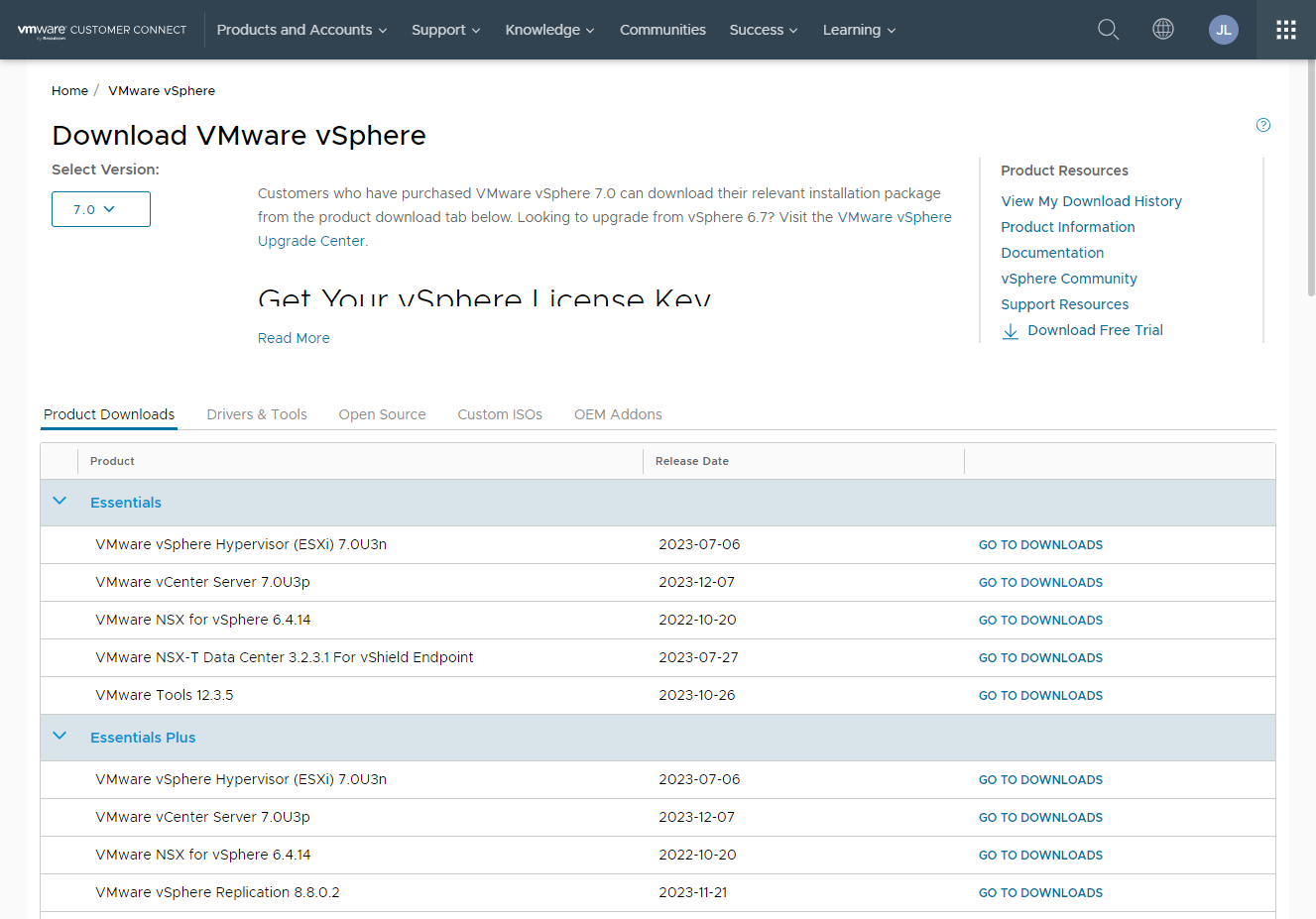Open the 7.0 version selector

pos(101,209)
